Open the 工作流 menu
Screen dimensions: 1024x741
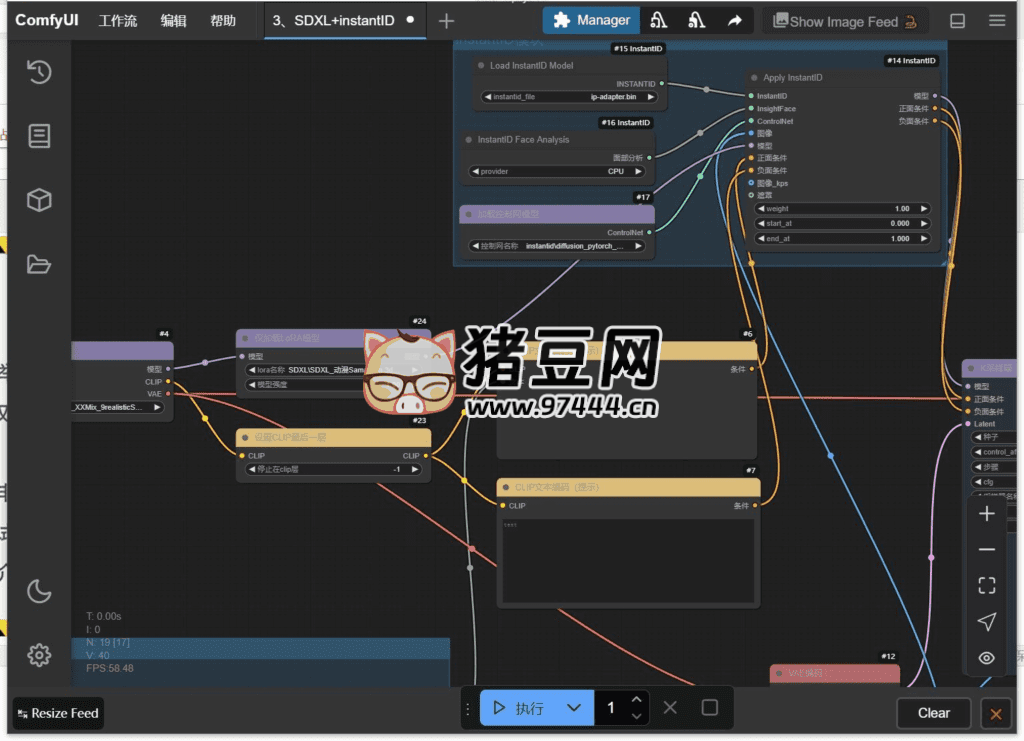(118, 20)
